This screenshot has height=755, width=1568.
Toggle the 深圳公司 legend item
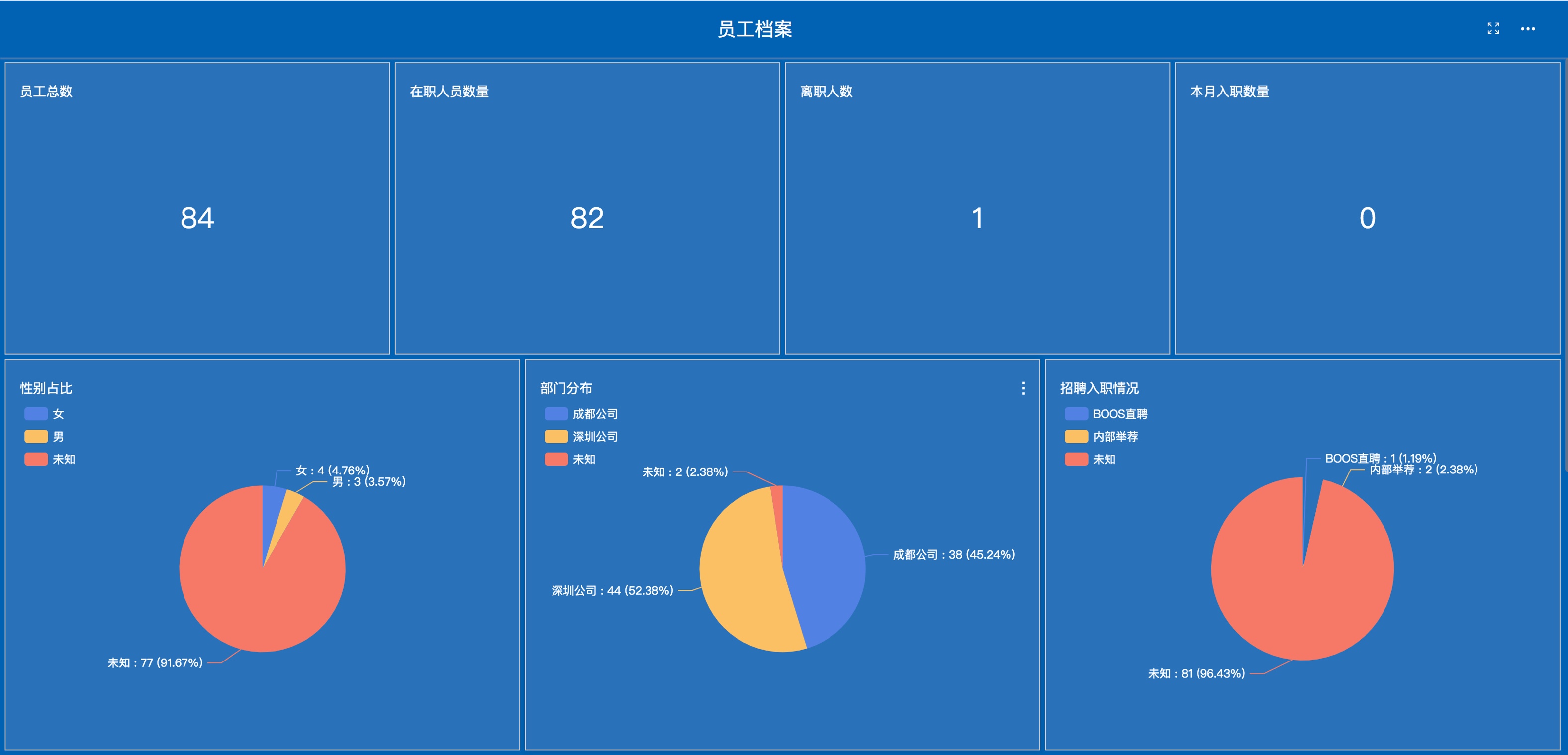click(x=581, y=437)
